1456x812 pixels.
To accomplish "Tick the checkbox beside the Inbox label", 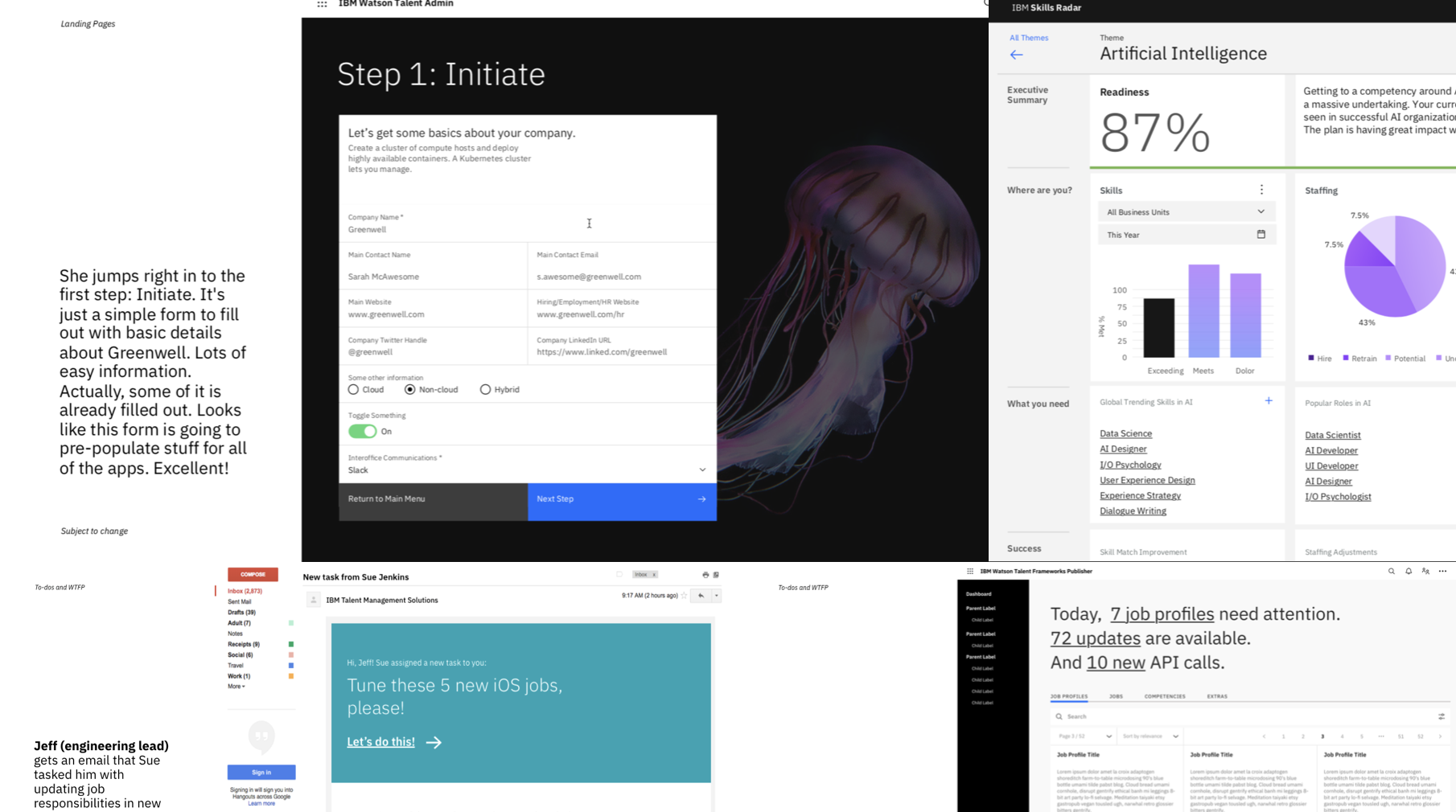I will tap(619, 575).
